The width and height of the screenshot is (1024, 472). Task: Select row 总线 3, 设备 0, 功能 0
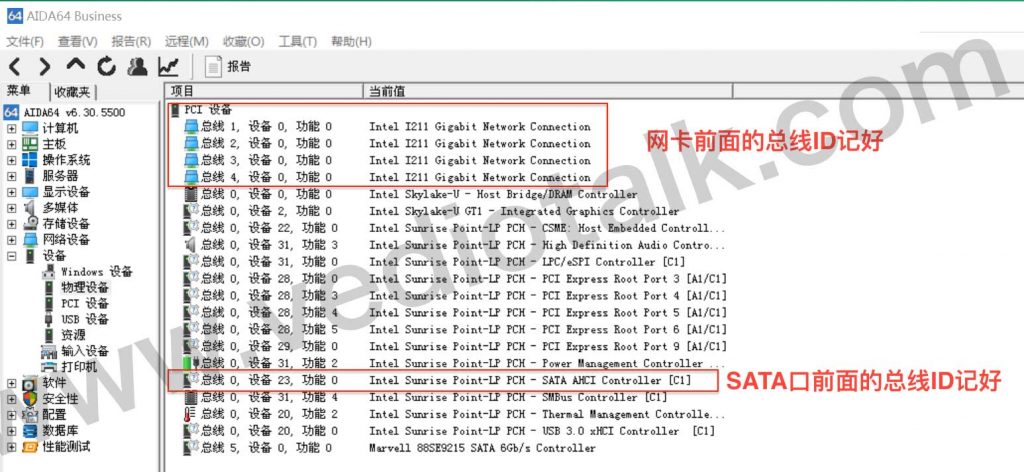pyautogui.click(x=388, y=161)
